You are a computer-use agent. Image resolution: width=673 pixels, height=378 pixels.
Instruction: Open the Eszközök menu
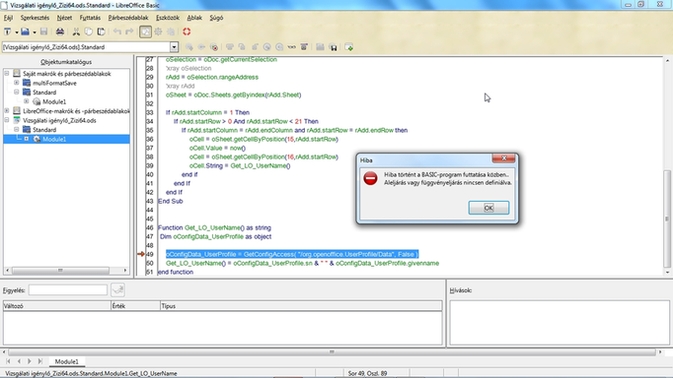(x=167, y=18)
